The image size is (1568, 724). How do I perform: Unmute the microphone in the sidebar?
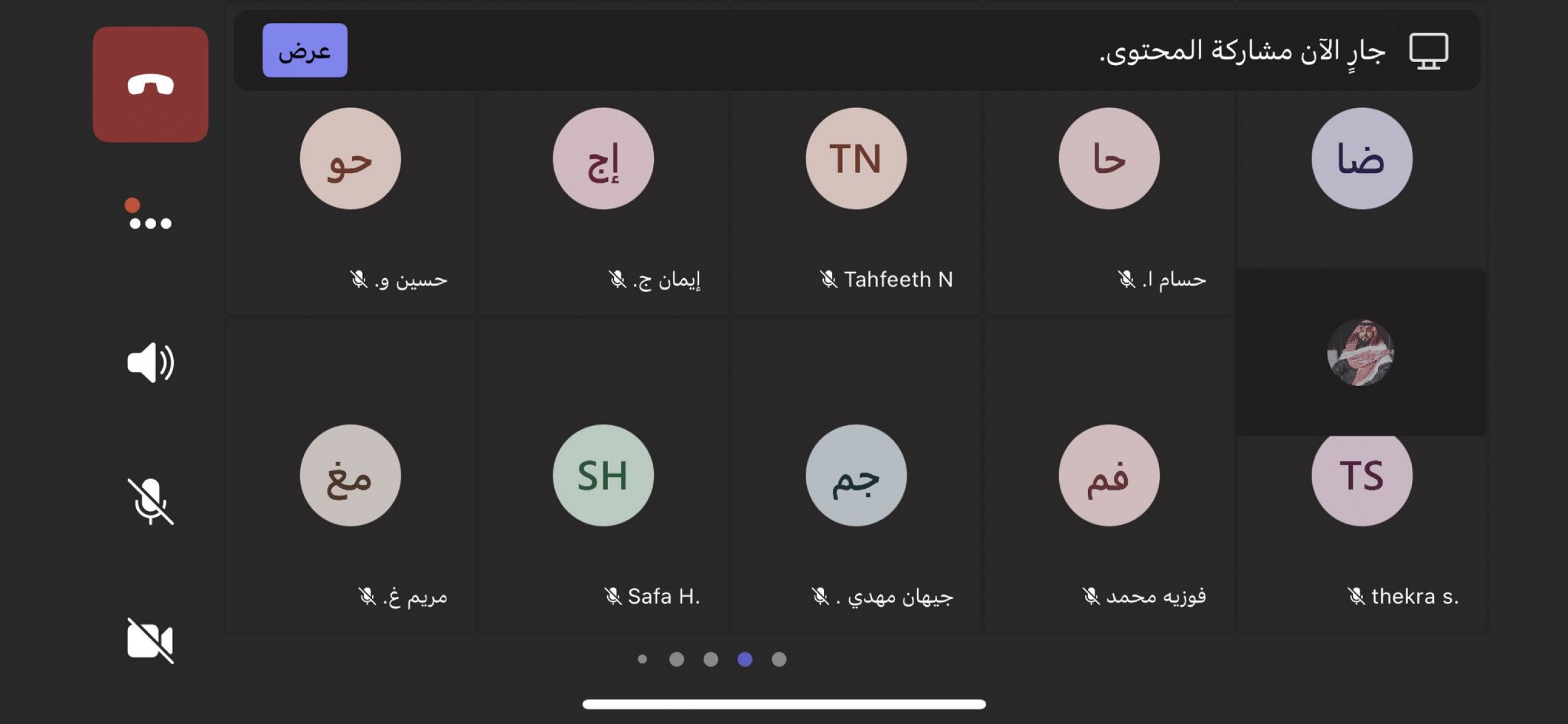(150, 501)
